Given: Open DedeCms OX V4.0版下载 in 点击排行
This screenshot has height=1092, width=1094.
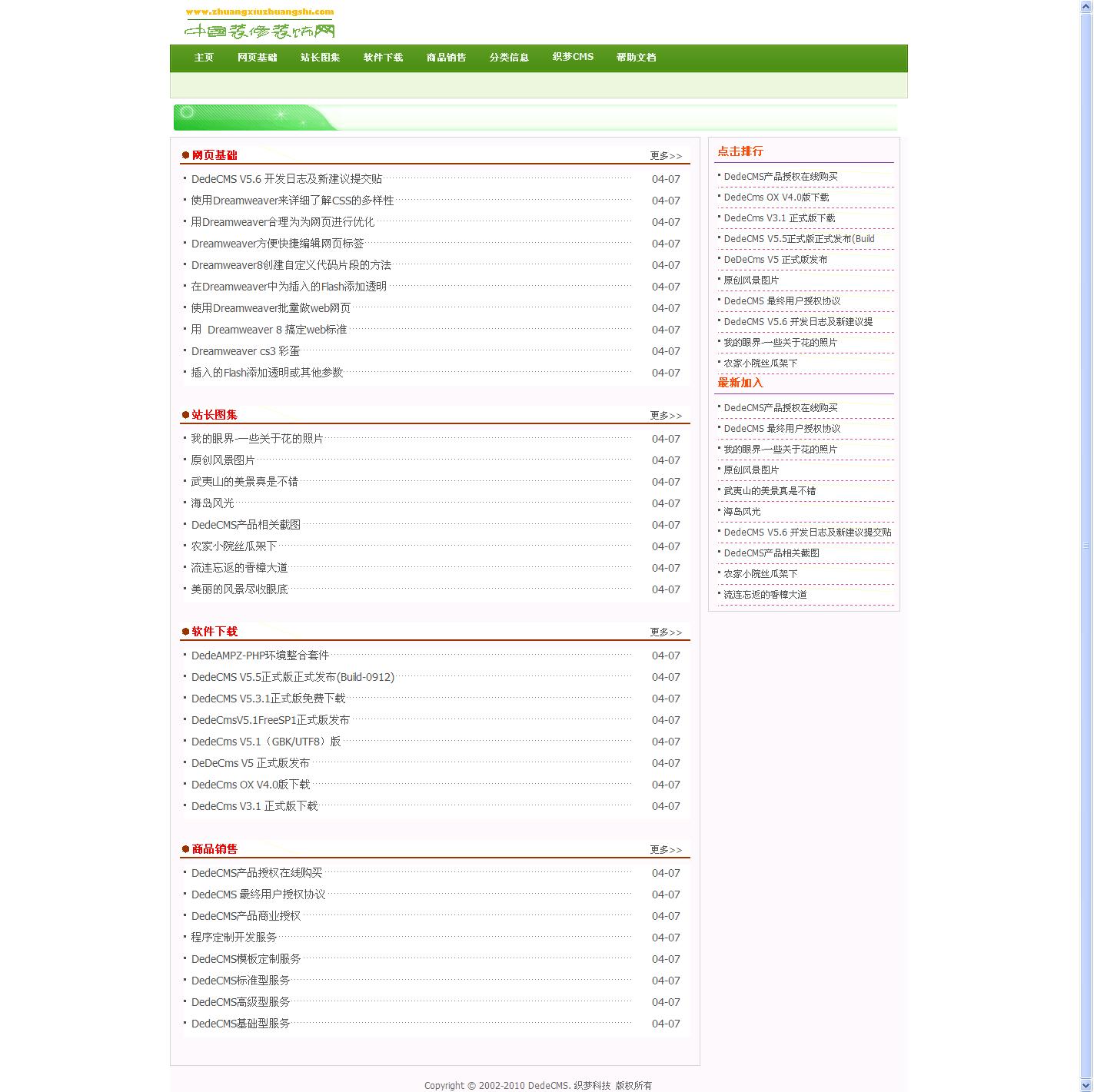Looking at the screenshot, I should (776, 197).
